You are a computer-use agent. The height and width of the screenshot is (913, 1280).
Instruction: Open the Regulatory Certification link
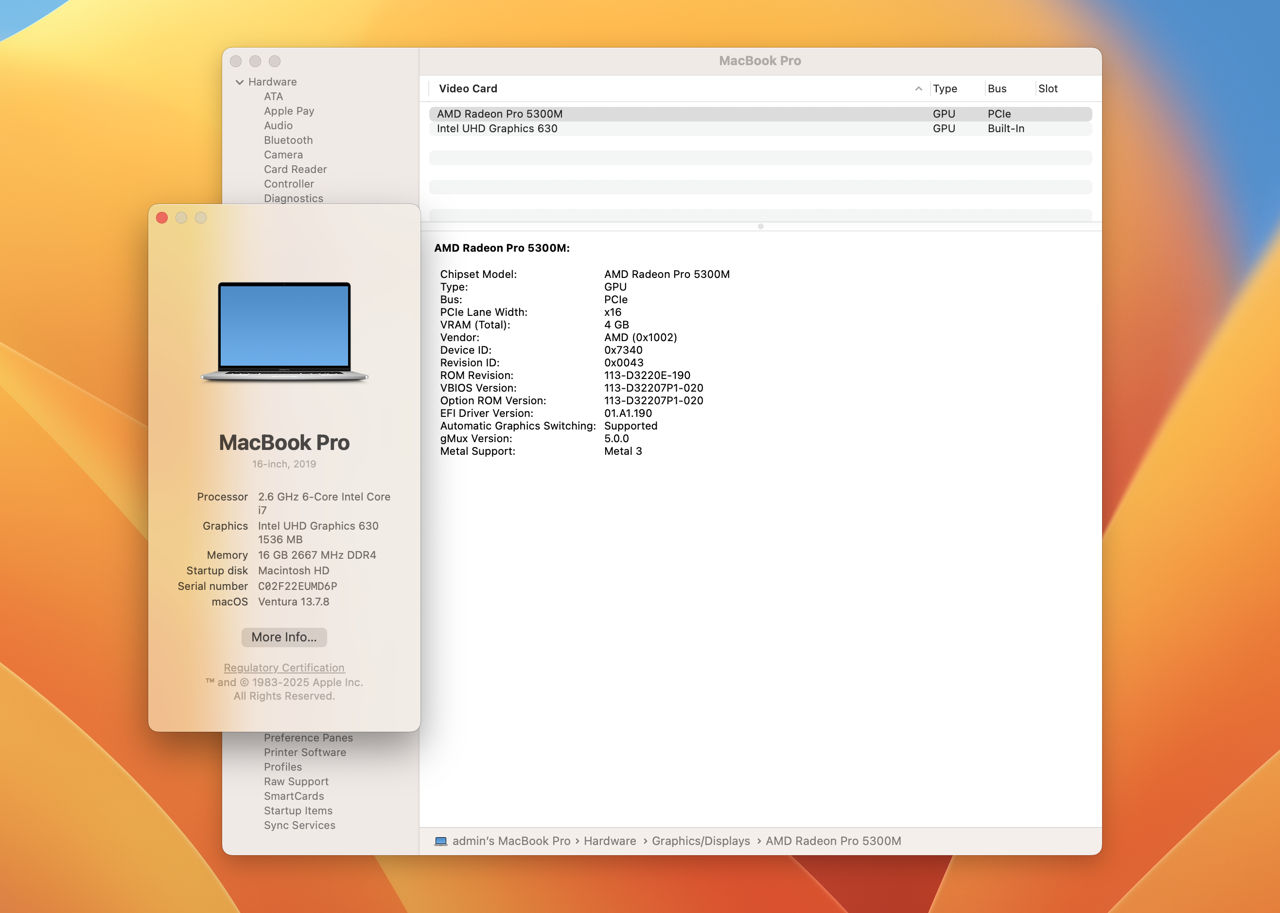click(x=284, y=668)
